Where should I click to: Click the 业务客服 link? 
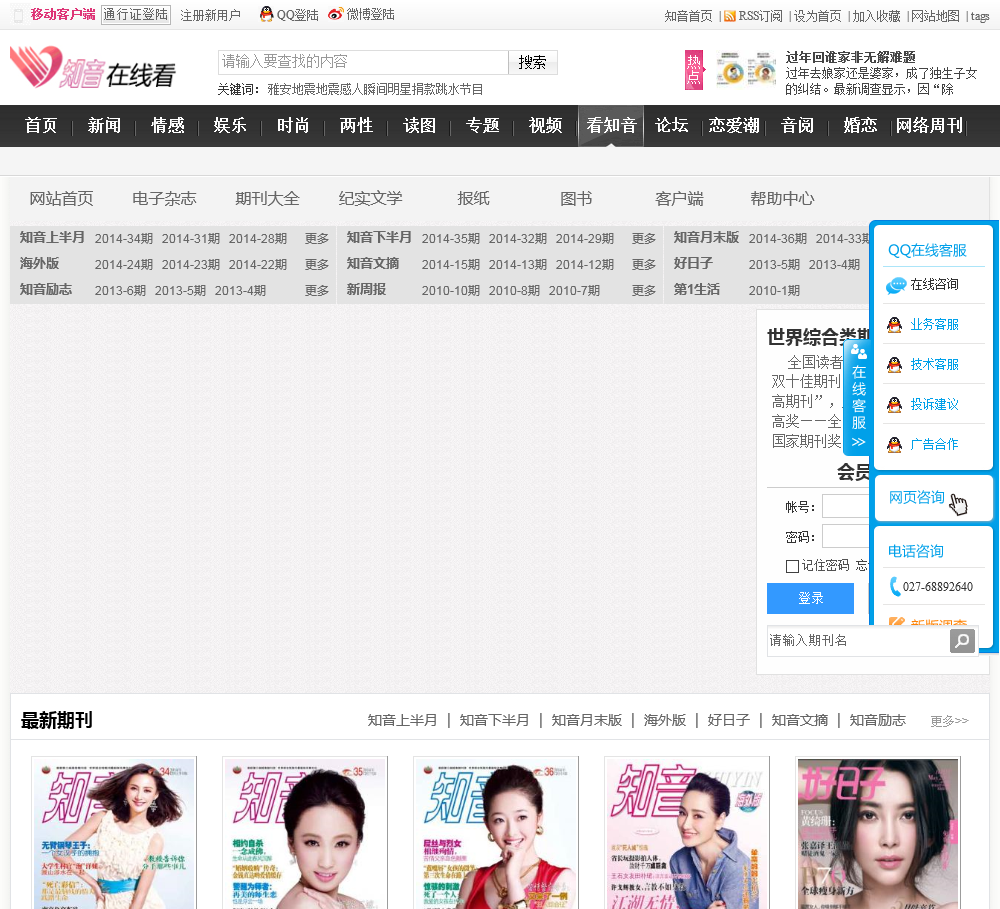[934, 325]
